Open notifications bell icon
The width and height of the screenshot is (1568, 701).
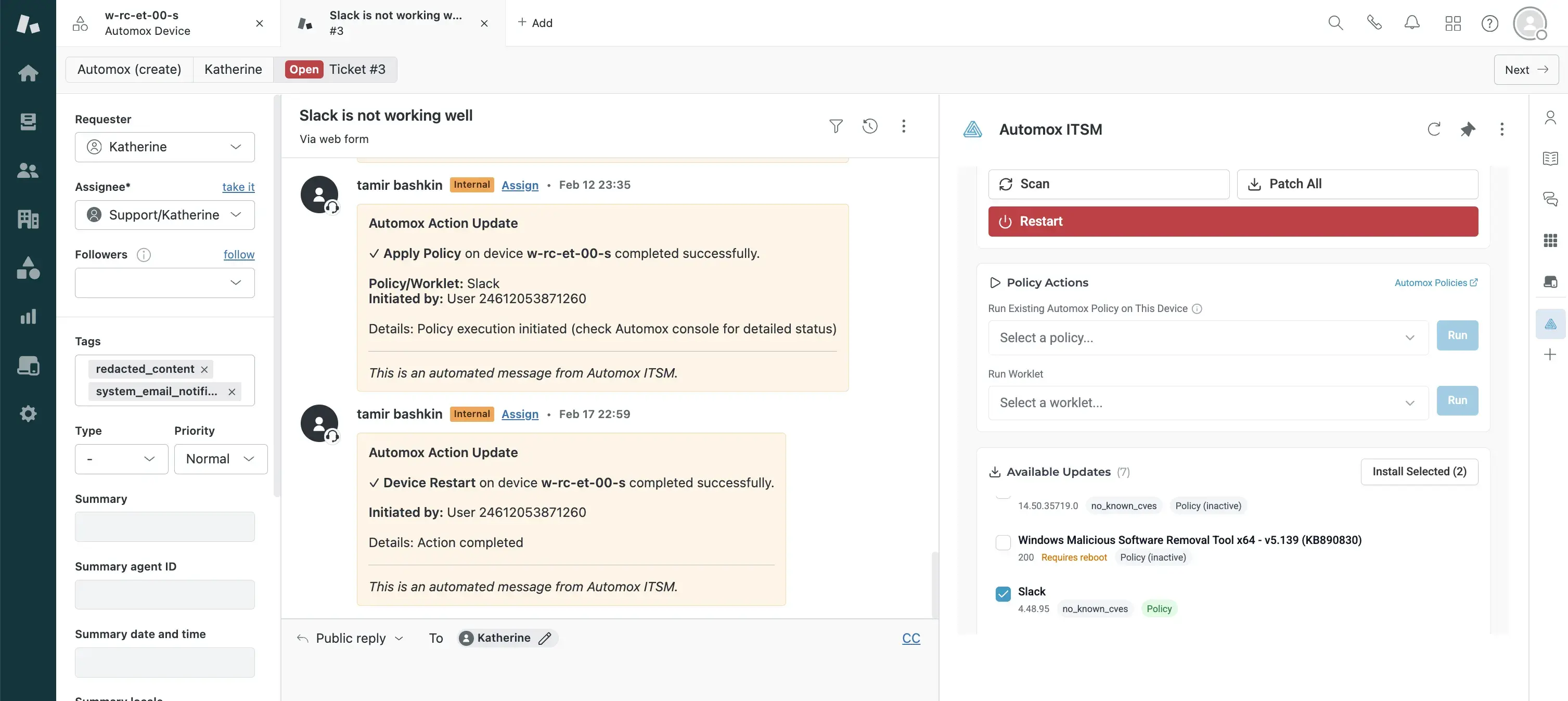[1411, 23]
